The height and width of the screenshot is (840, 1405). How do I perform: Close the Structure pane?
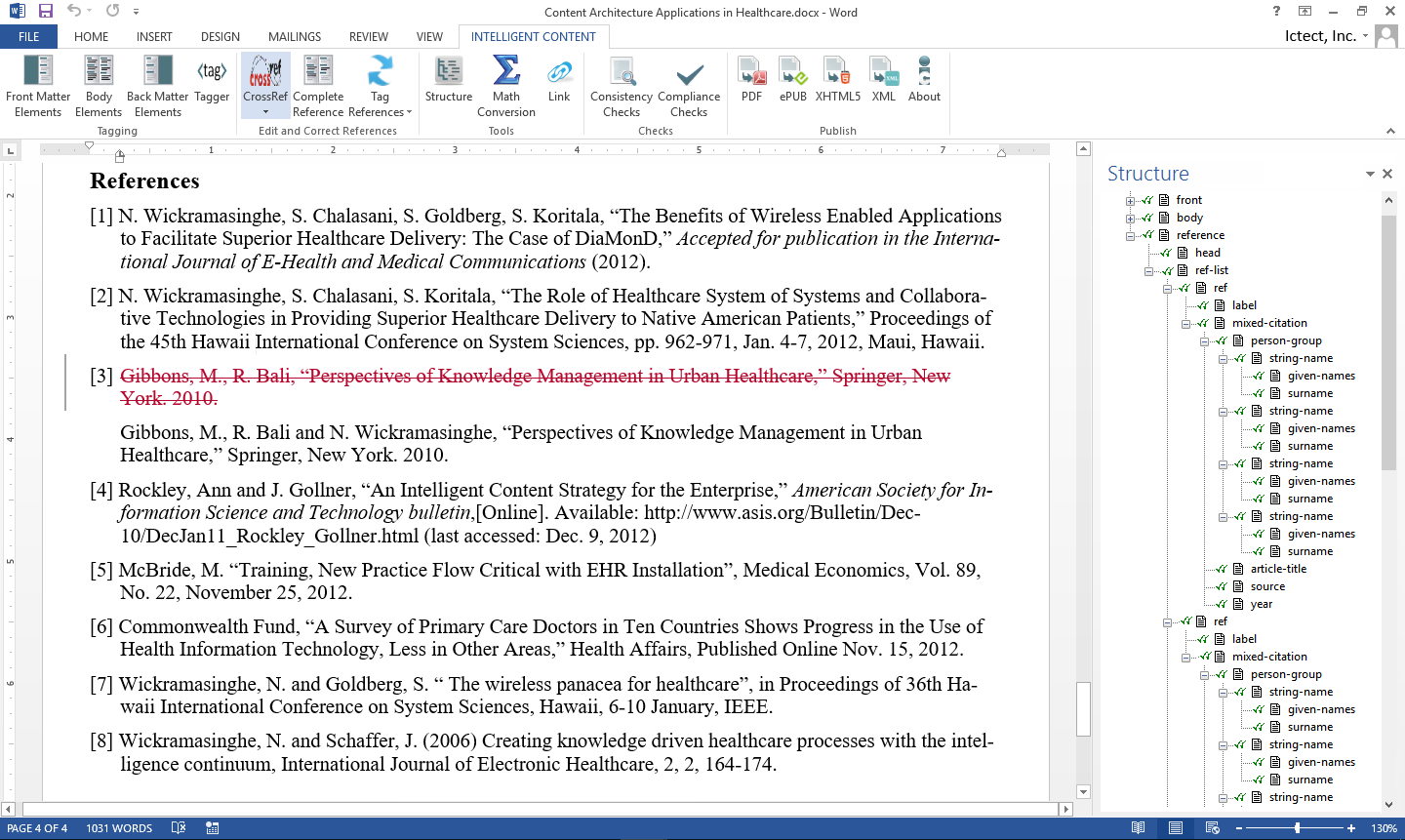(1387, 174)
